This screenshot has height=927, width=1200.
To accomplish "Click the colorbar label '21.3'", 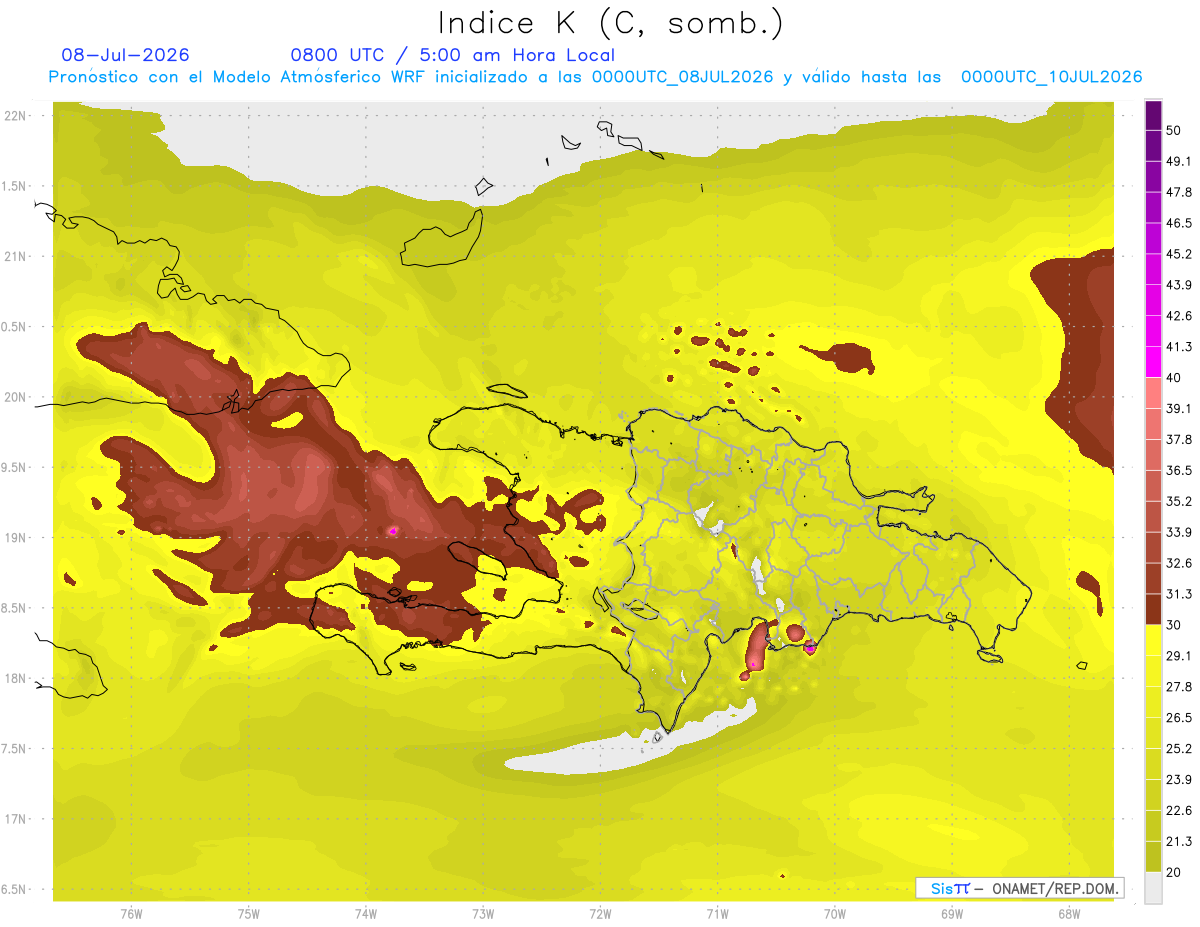I will click(x=1179, y=842).
